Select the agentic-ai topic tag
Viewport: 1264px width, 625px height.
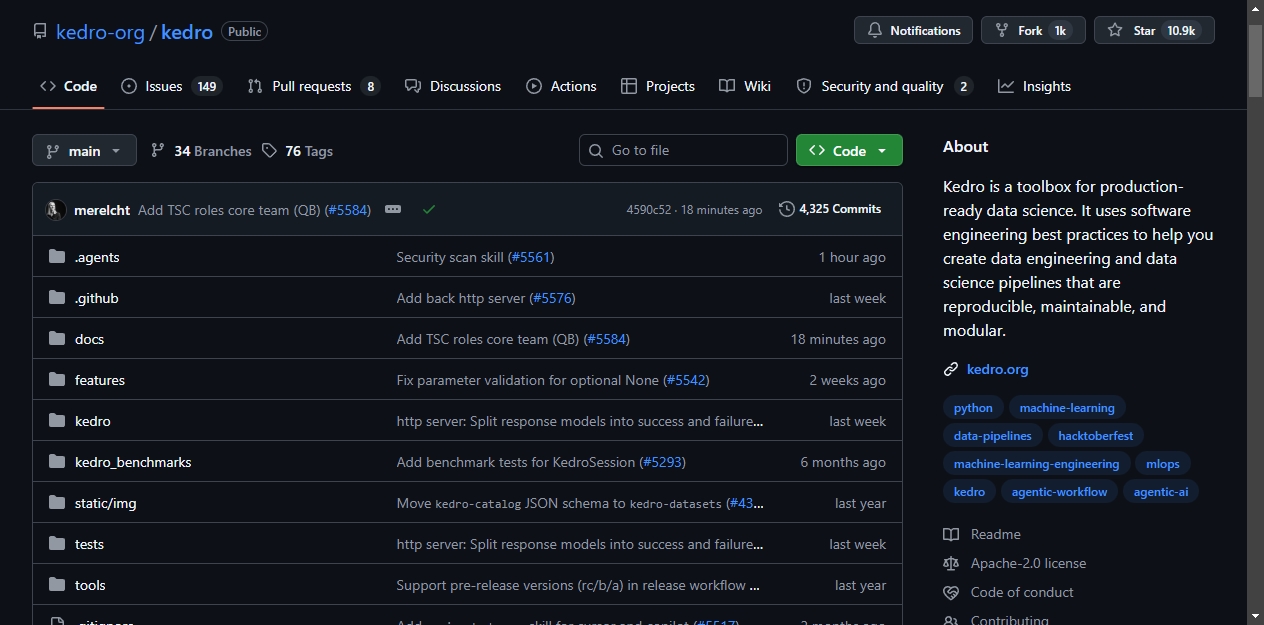tap(1161, 491)
